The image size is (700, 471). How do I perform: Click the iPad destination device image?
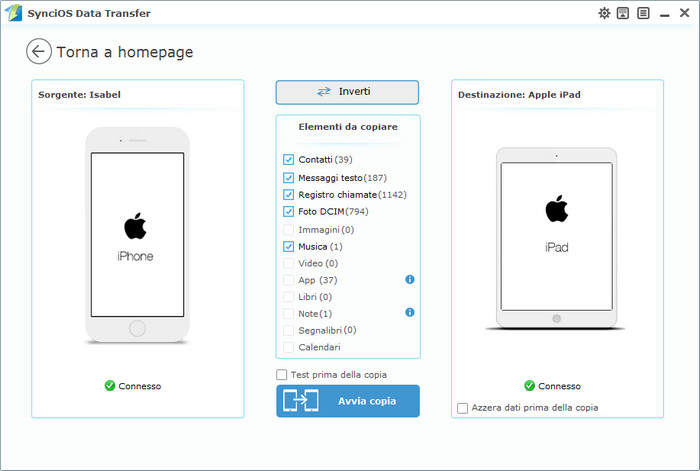(556, 238)
